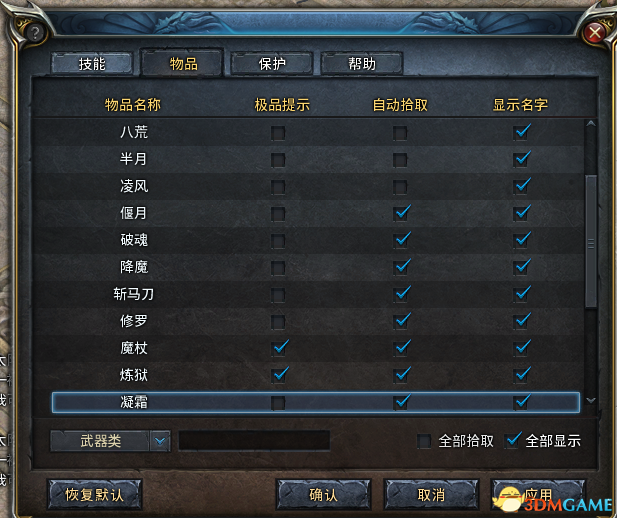Click the 确认 button
Viewport: 617px width, 518px height.
pos(323,494)
